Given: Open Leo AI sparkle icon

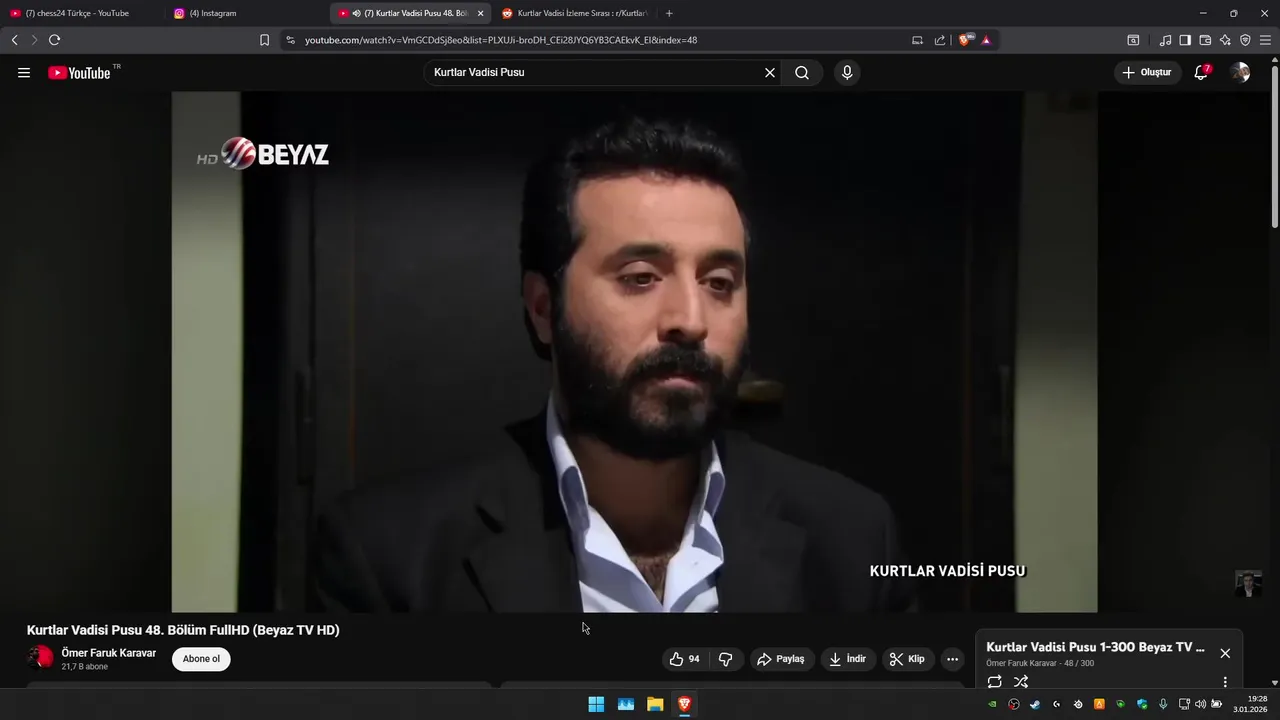Looking at the screenshot, I should coord(1225,40).
